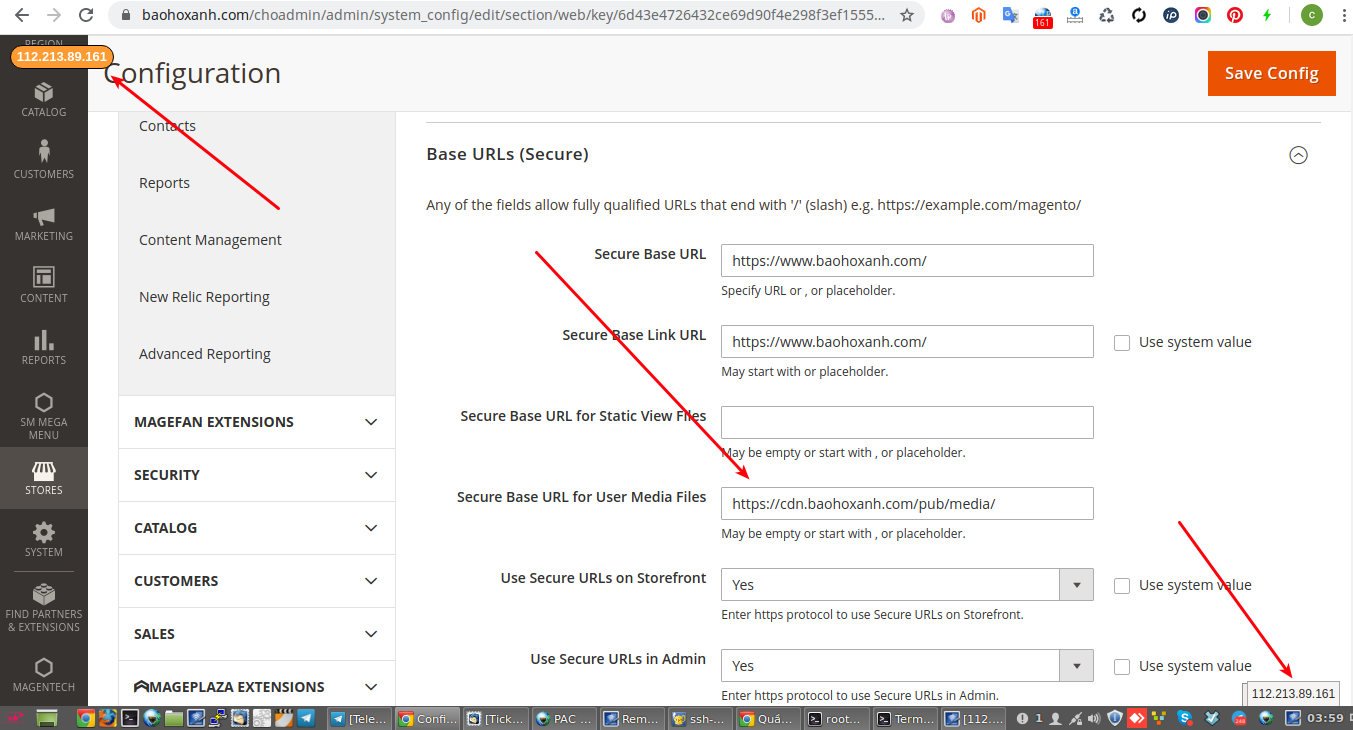
Task: Click the Secure Base URL for User Media Files field
Action: tap(907, 504)
